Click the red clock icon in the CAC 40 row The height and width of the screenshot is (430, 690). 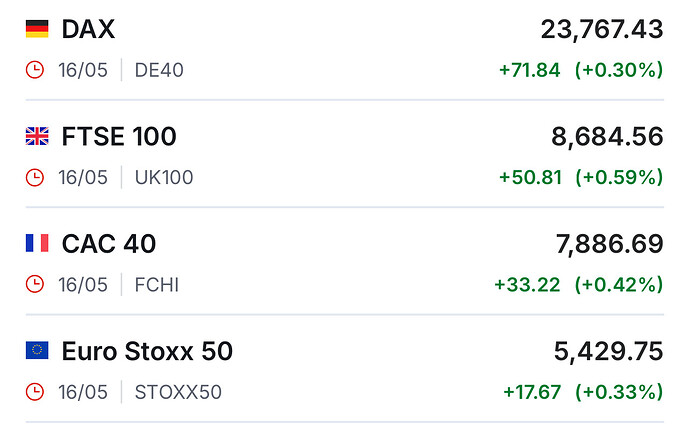click(35, 284)
